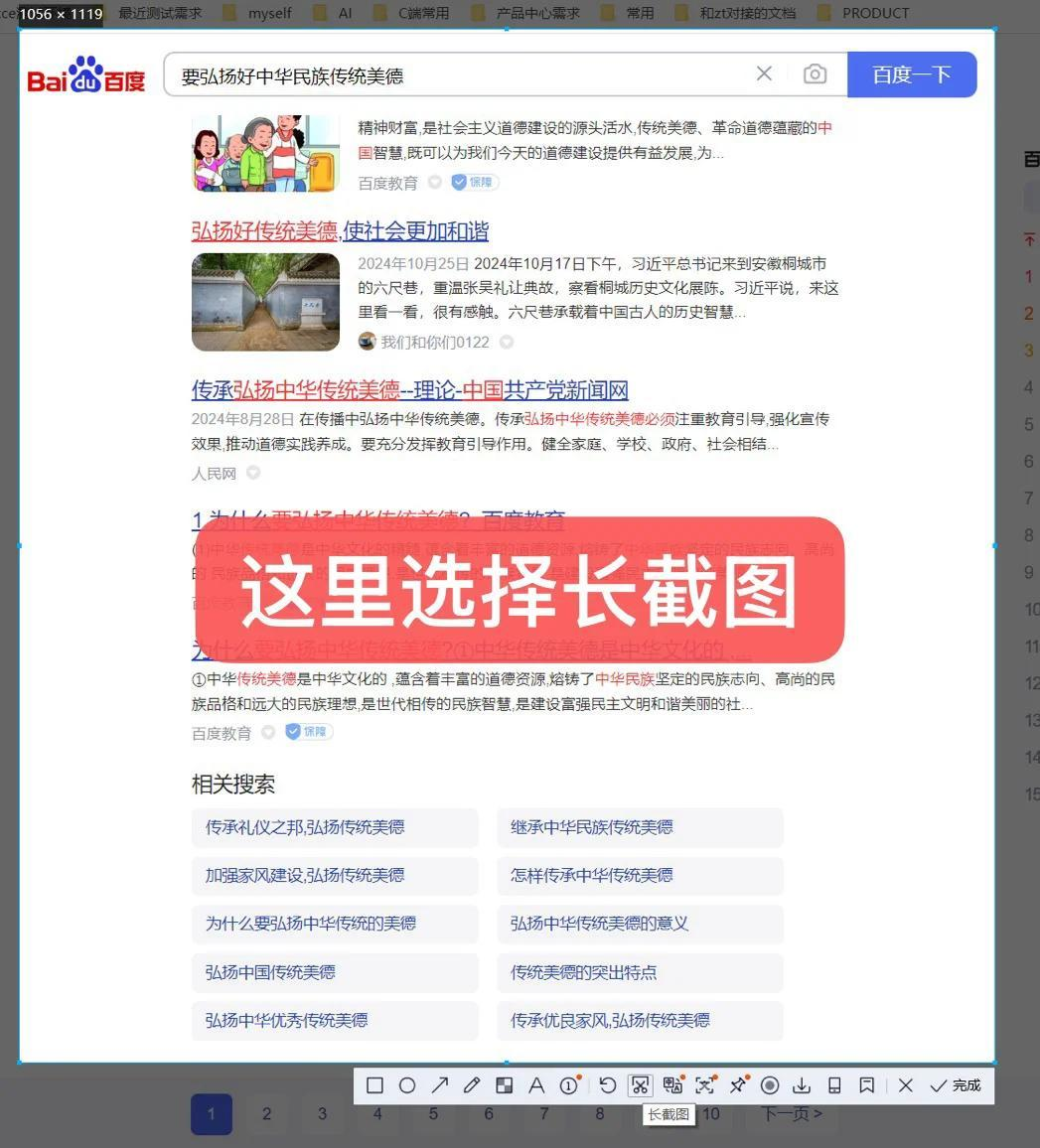Click the undo icon in the toolbar
Viewport: 1040px width, 1148px height.
tap(608, 1085)
